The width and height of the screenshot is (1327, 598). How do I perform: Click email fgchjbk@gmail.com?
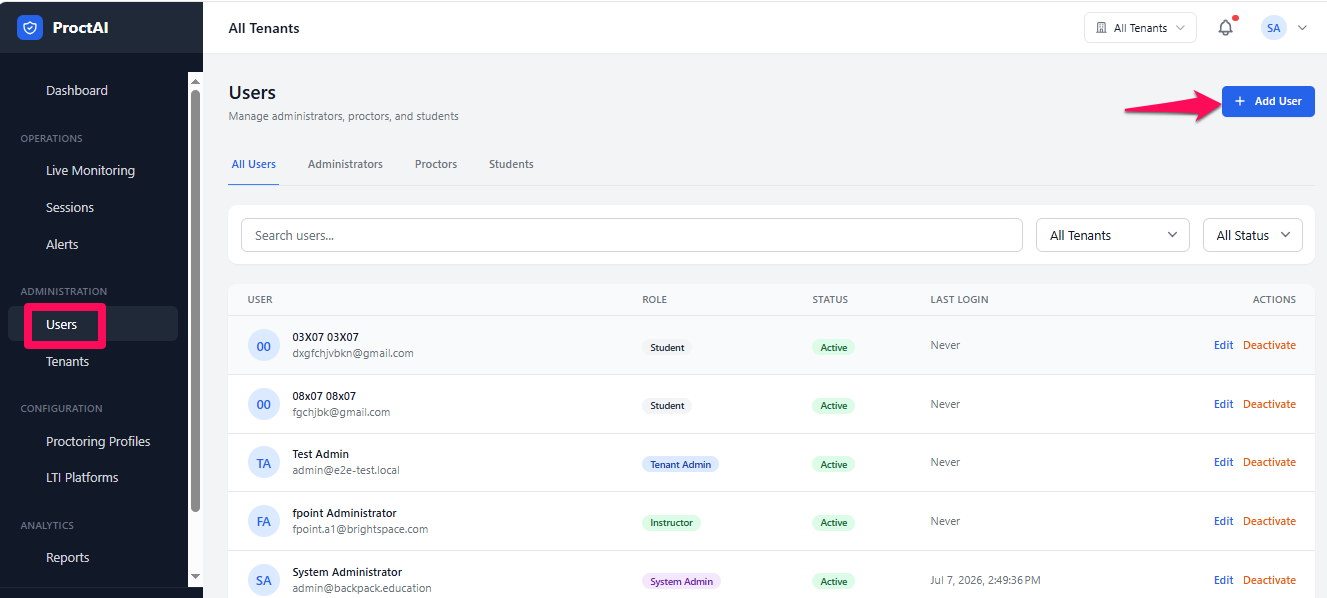341,412
